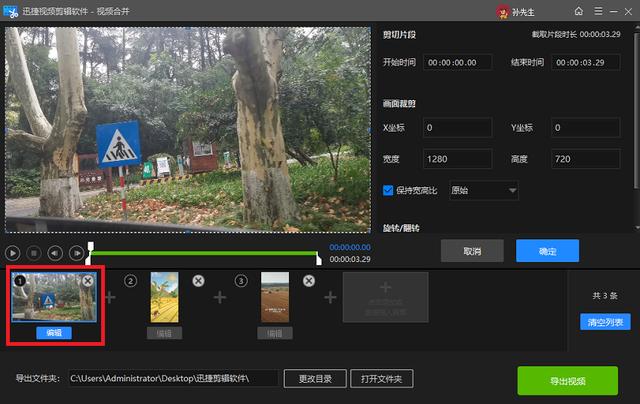Click plus sign after clip 3

tap(330, 297)
